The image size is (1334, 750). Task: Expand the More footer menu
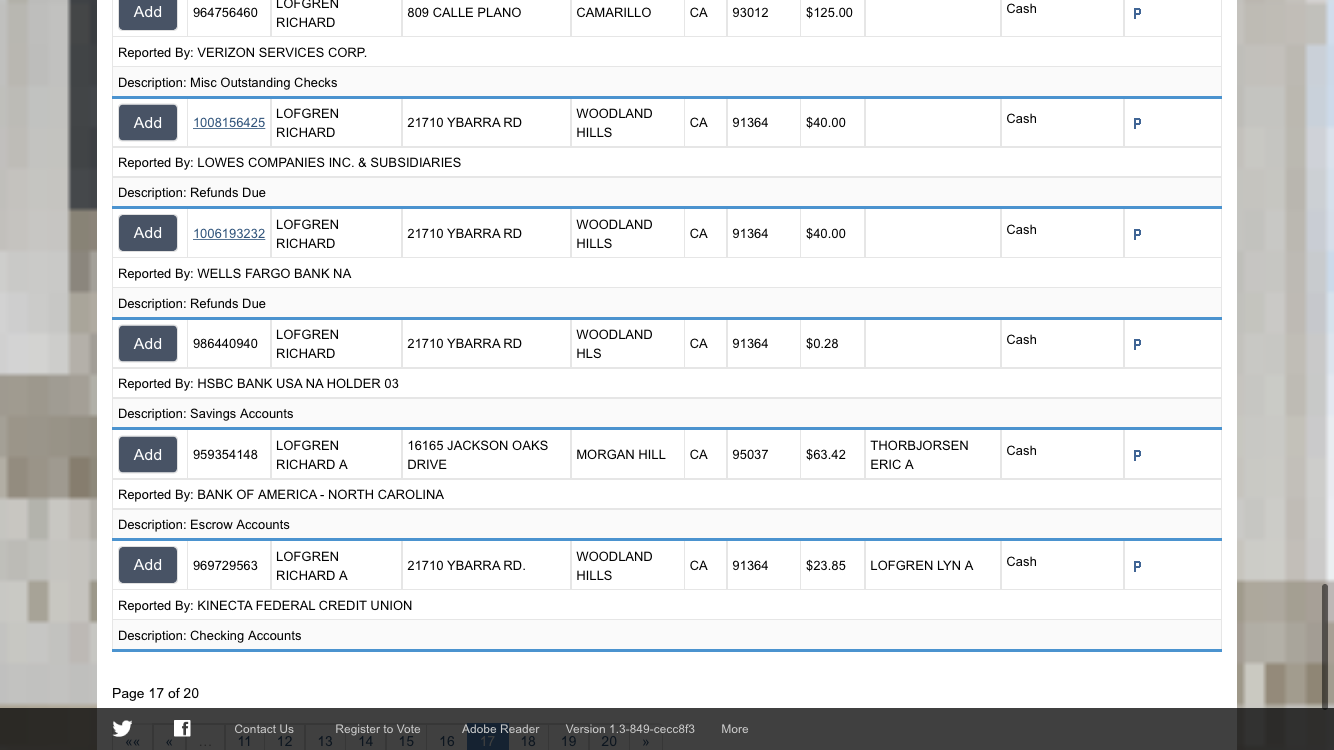click(x=735, y=729)
